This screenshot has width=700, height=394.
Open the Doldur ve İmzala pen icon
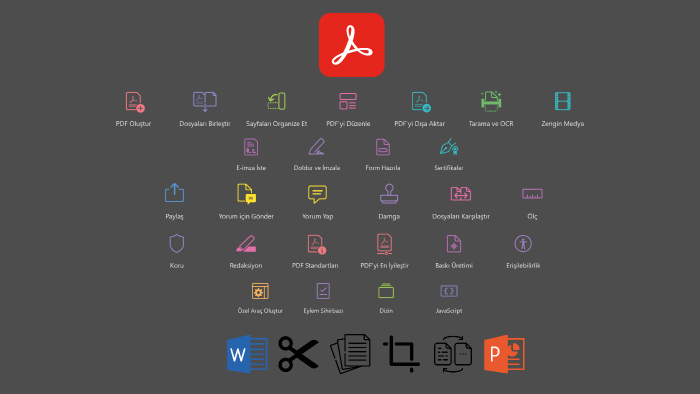click(x=317, y=147)
